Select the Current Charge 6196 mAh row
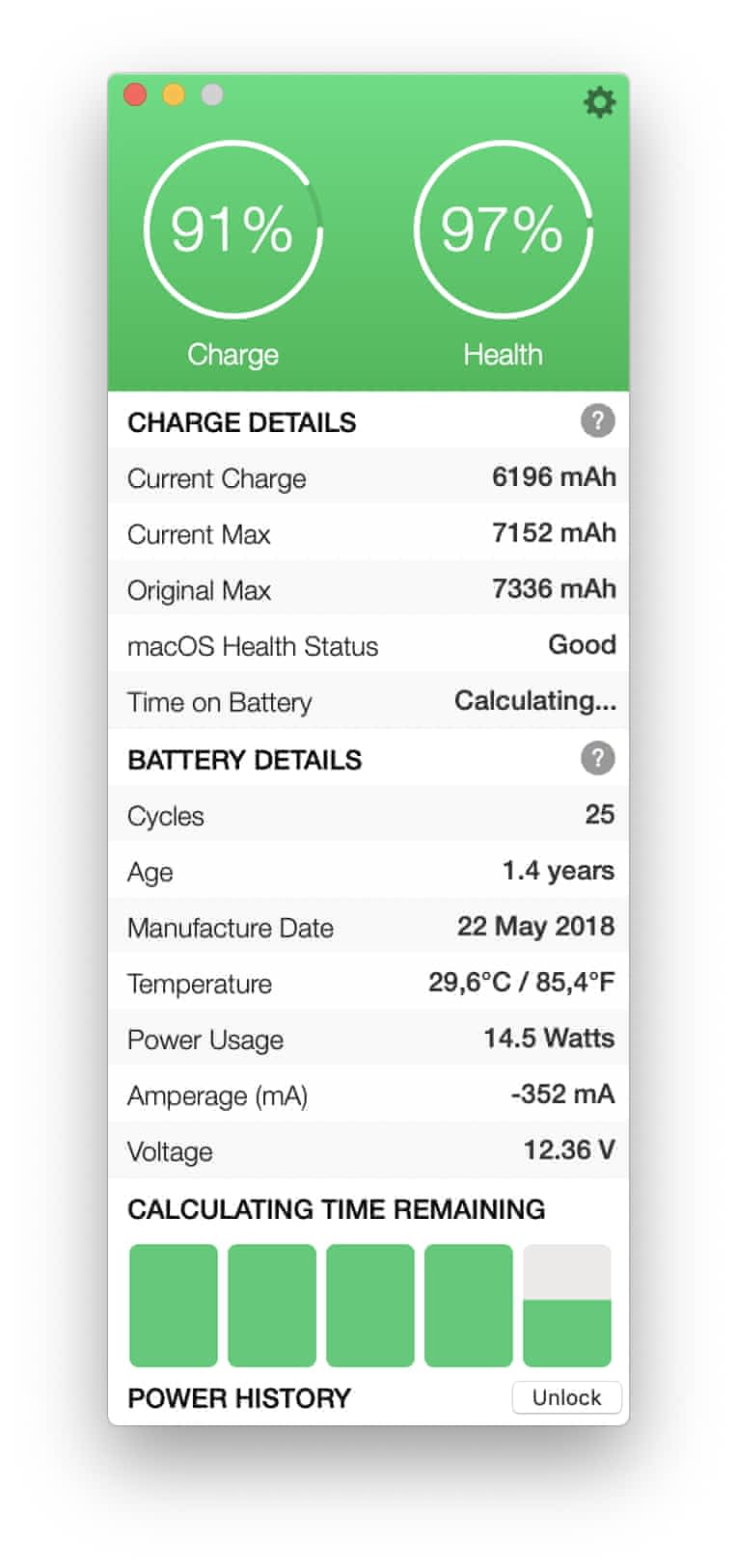 368,477
